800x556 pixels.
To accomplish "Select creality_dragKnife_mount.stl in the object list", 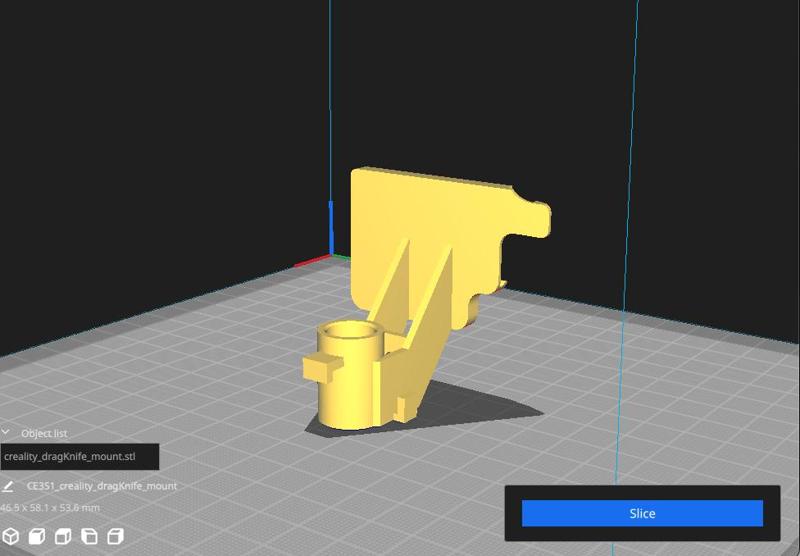I will tap(80, 457).
